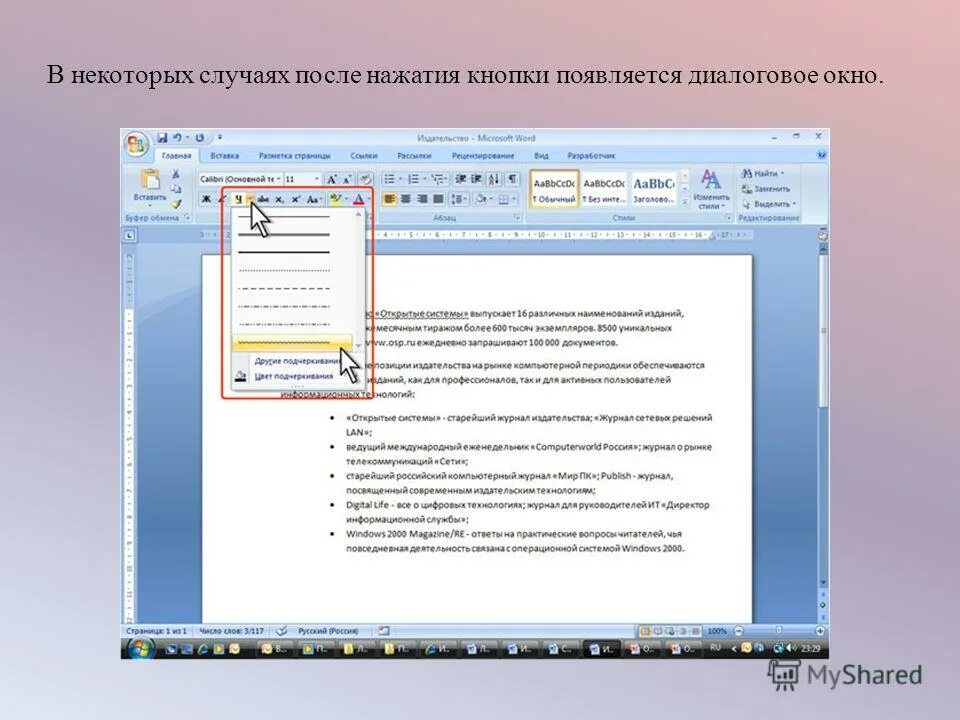This screenshot has height=720, width=960.
Task: Align text right
Action: tap(422, 199)
